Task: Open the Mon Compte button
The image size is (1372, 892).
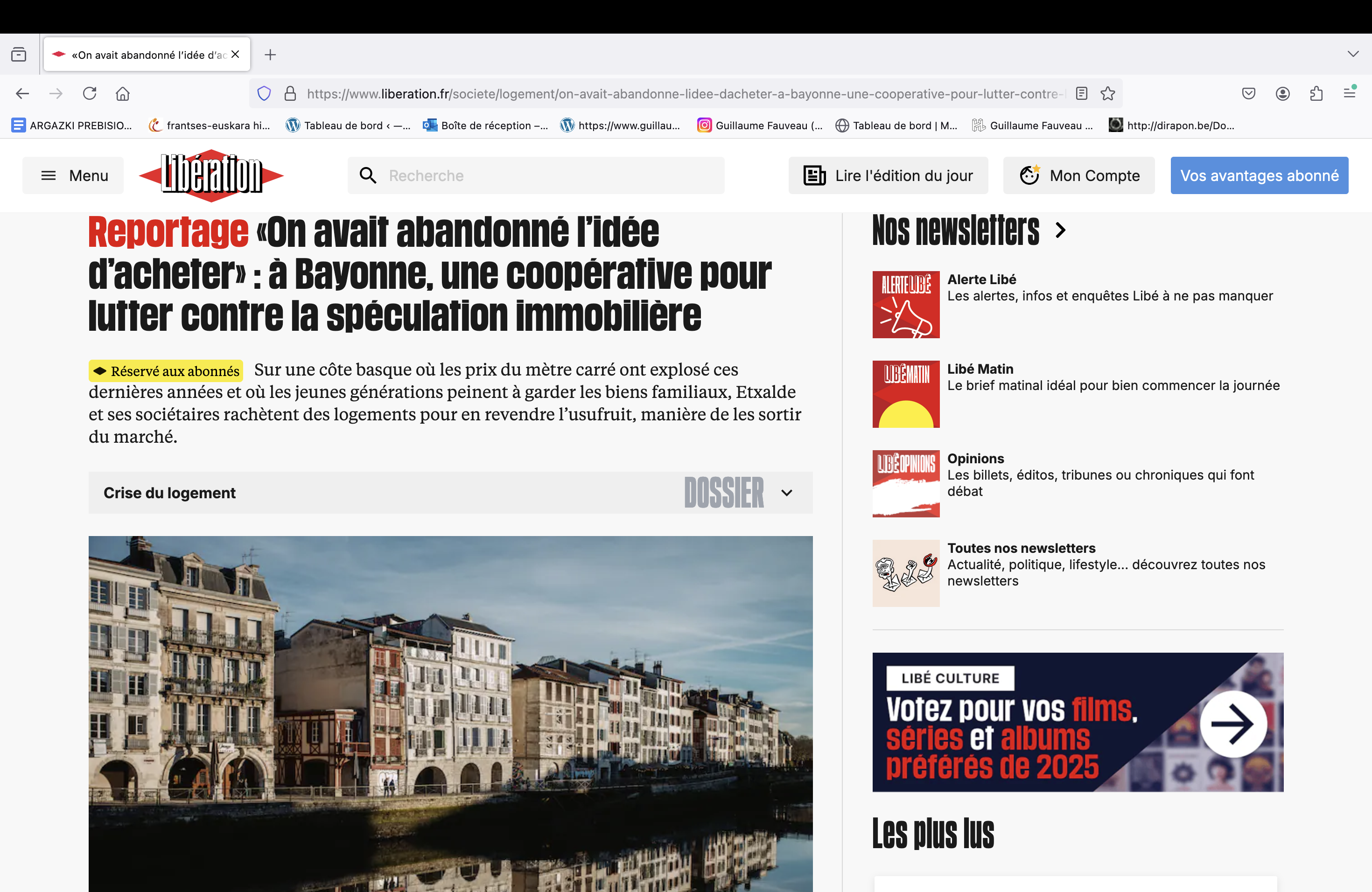Action: 1078,175
